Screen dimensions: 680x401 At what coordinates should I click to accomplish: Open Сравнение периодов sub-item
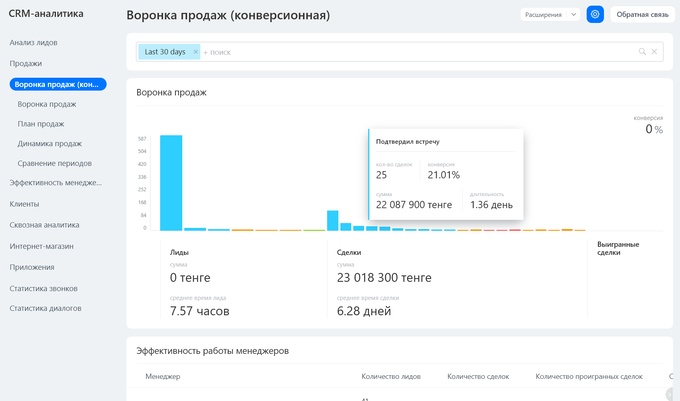pos(55,163)
